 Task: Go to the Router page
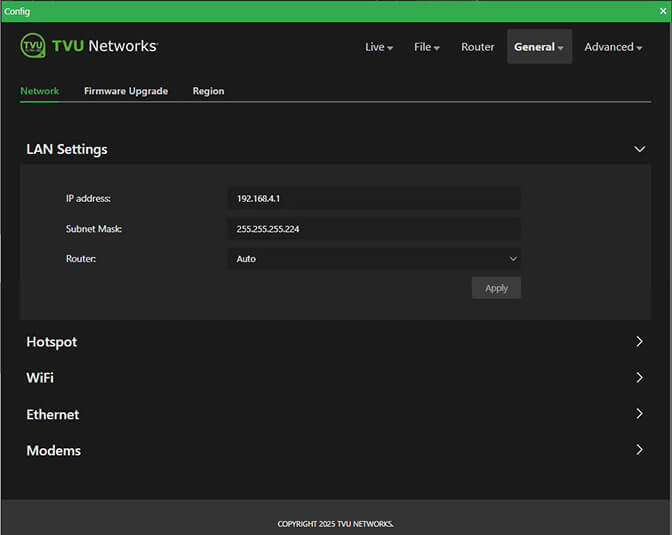coord(477,47)
